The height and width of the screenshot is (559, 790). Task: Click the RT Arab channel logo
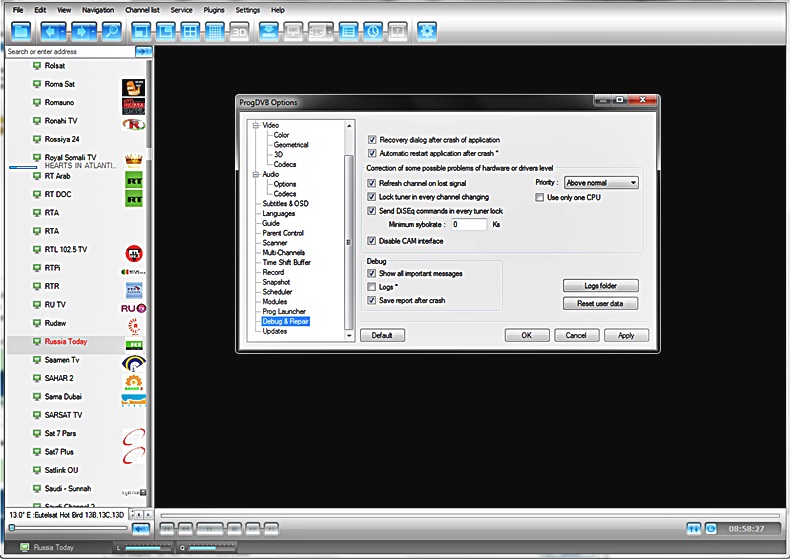133,180
